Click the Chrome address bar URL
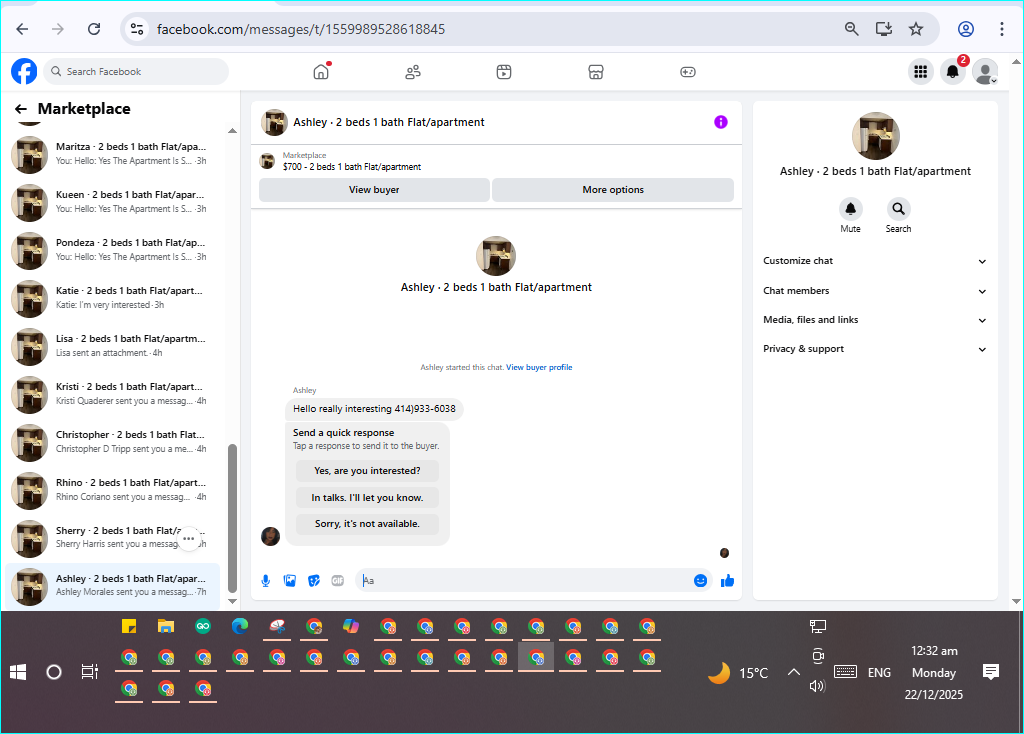Image resolution: width=1024 pixels, height=734 pixels. [301, 29]
